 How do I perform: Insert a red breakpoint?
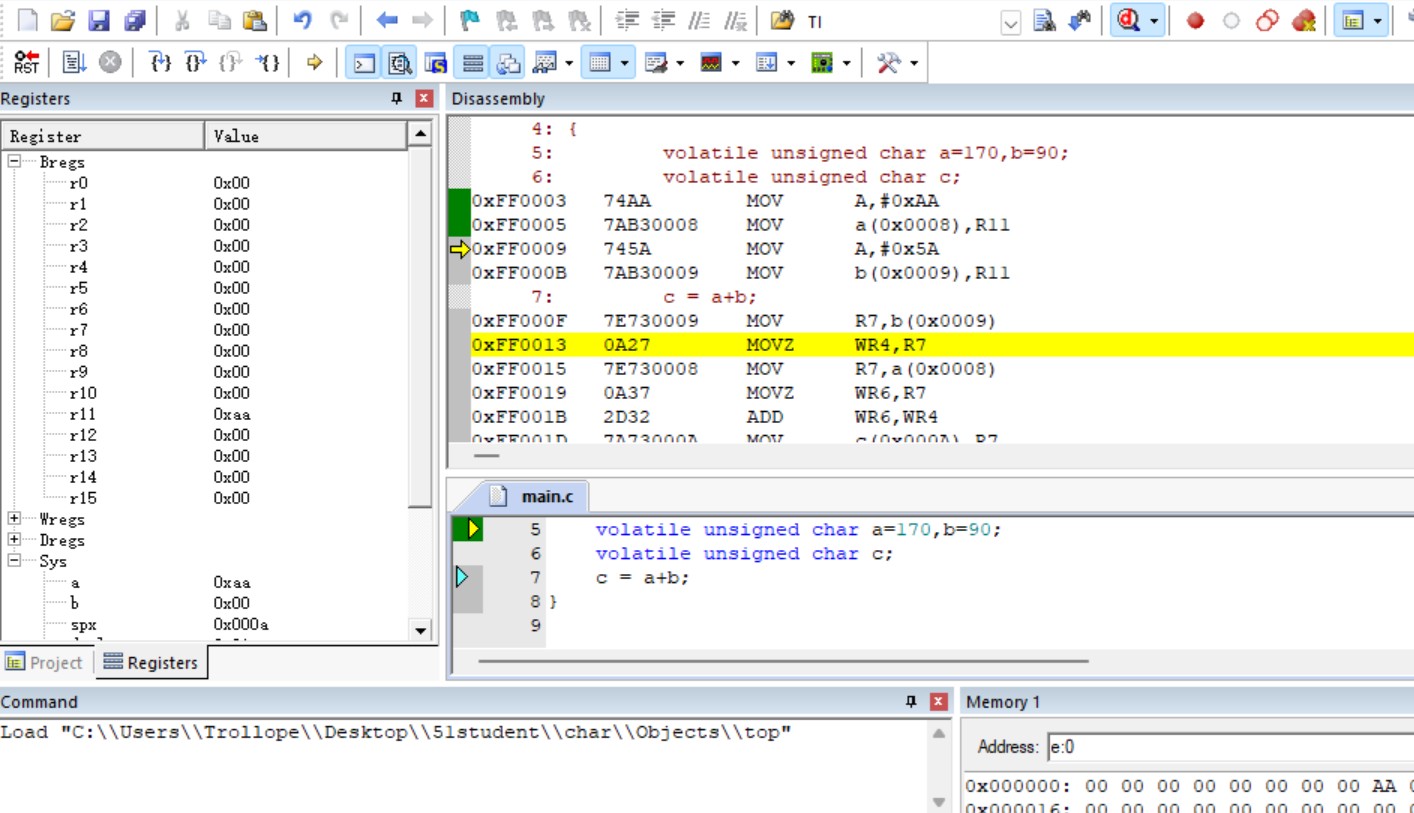1195,20
